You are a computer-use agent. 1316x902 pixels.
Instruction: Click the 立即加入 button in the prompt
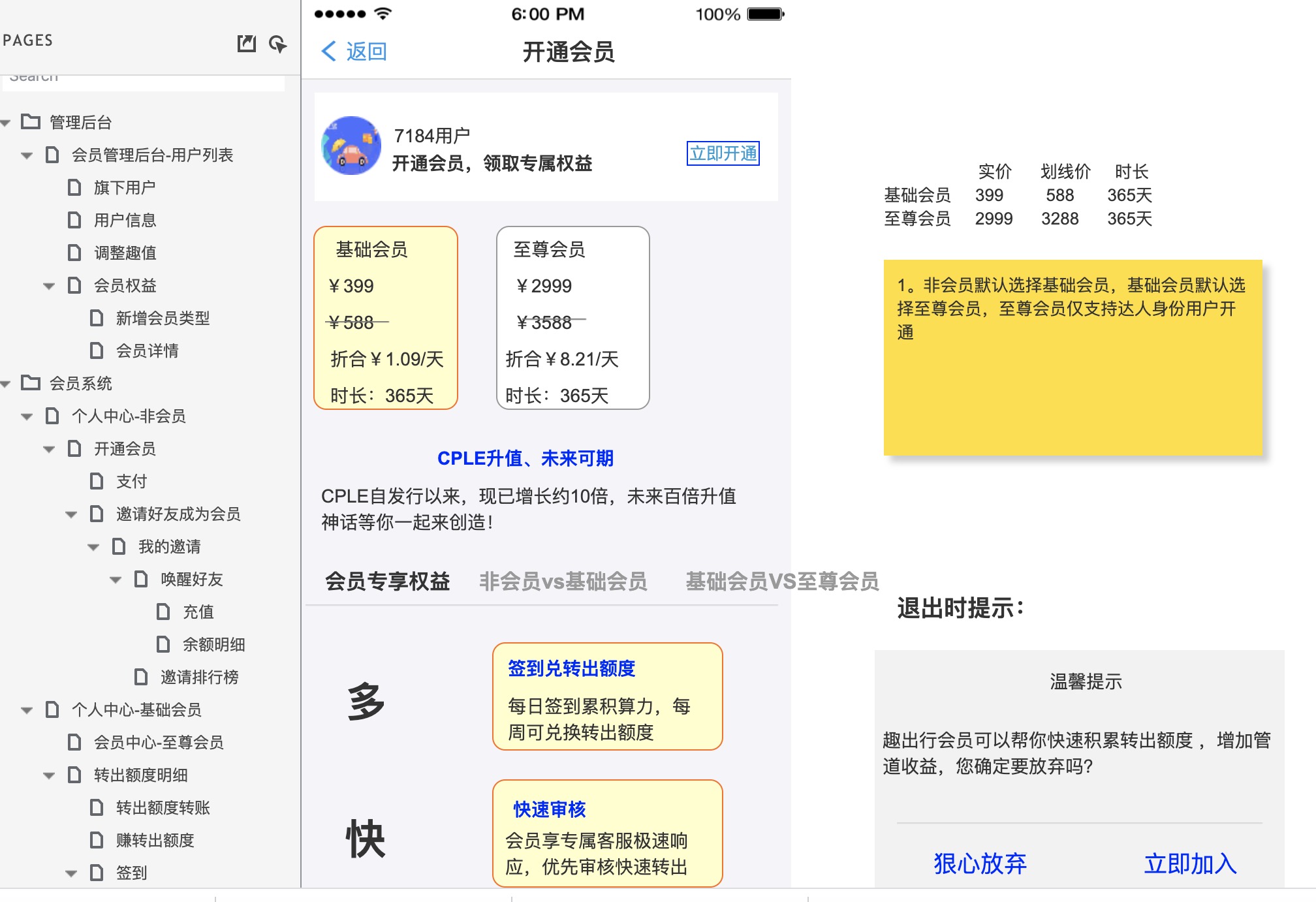click(x=1190, y=863)
